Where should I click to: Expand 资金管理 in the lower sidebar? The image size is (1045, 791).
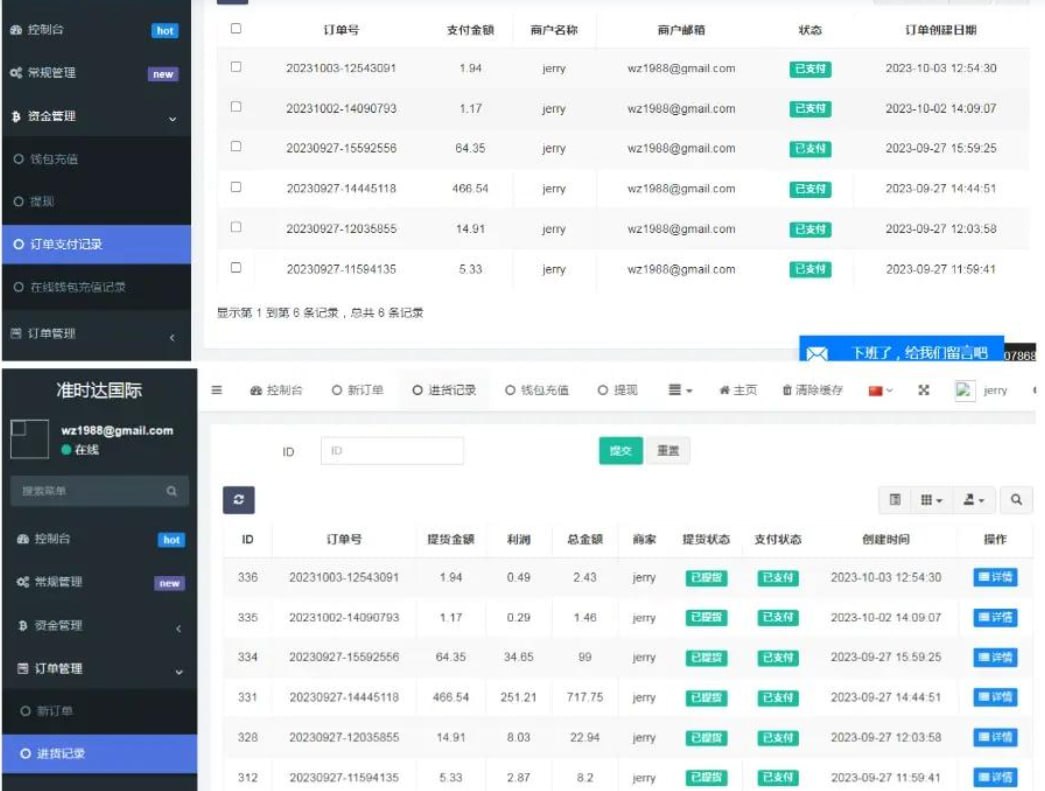click(98, 626)
